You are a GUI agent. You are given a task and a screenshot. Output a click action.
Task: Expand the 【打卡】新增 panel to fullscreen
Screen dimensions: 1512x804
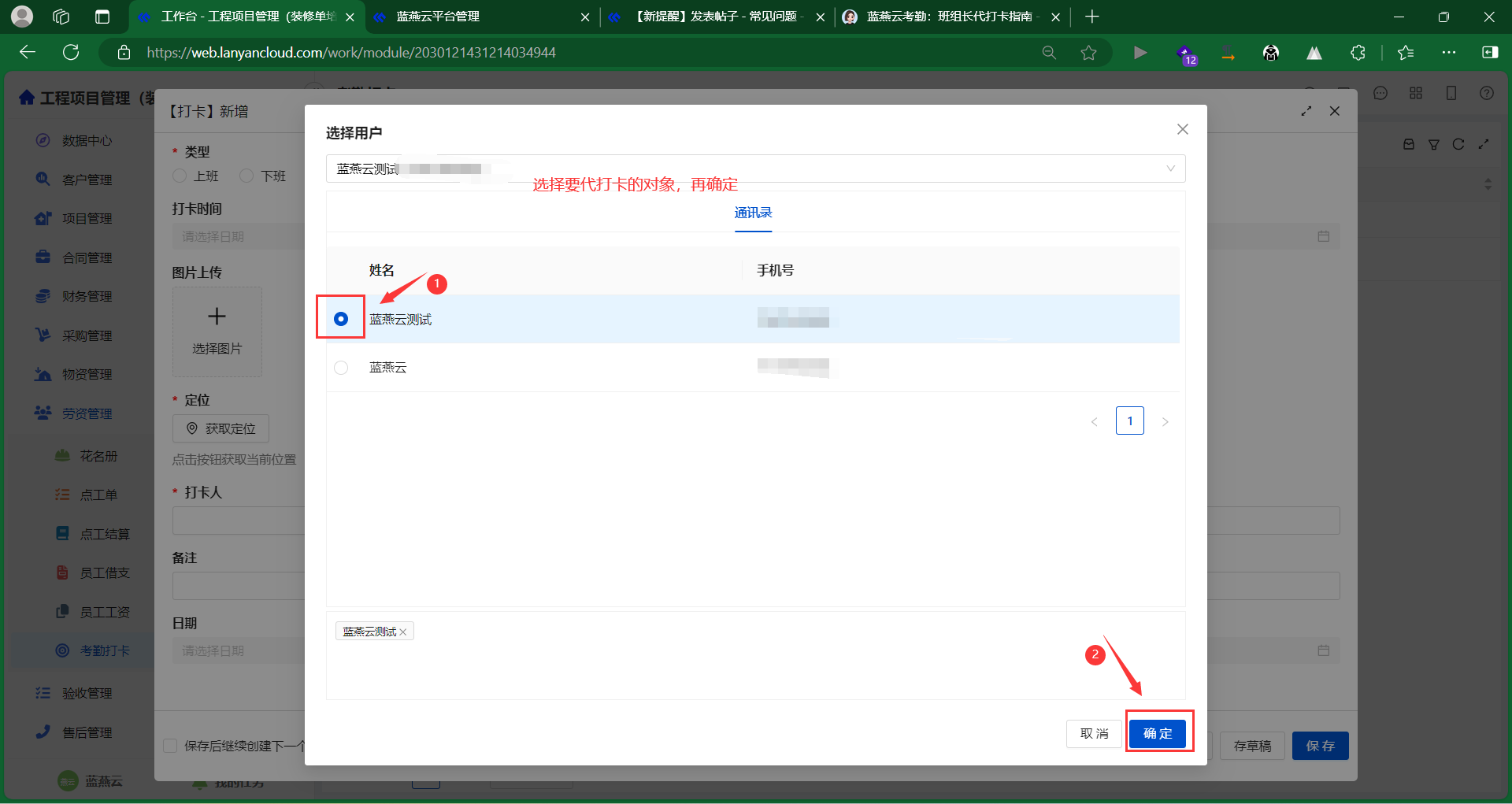click(1306, 111)
